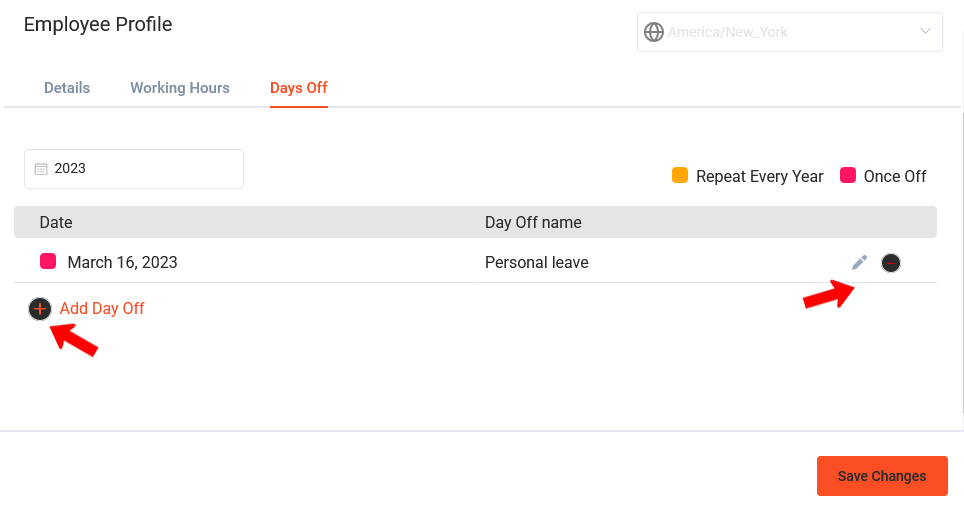Click the Day Off name column header
The width and height of the screenshot is (964, 511).
[x=533, y=223]
